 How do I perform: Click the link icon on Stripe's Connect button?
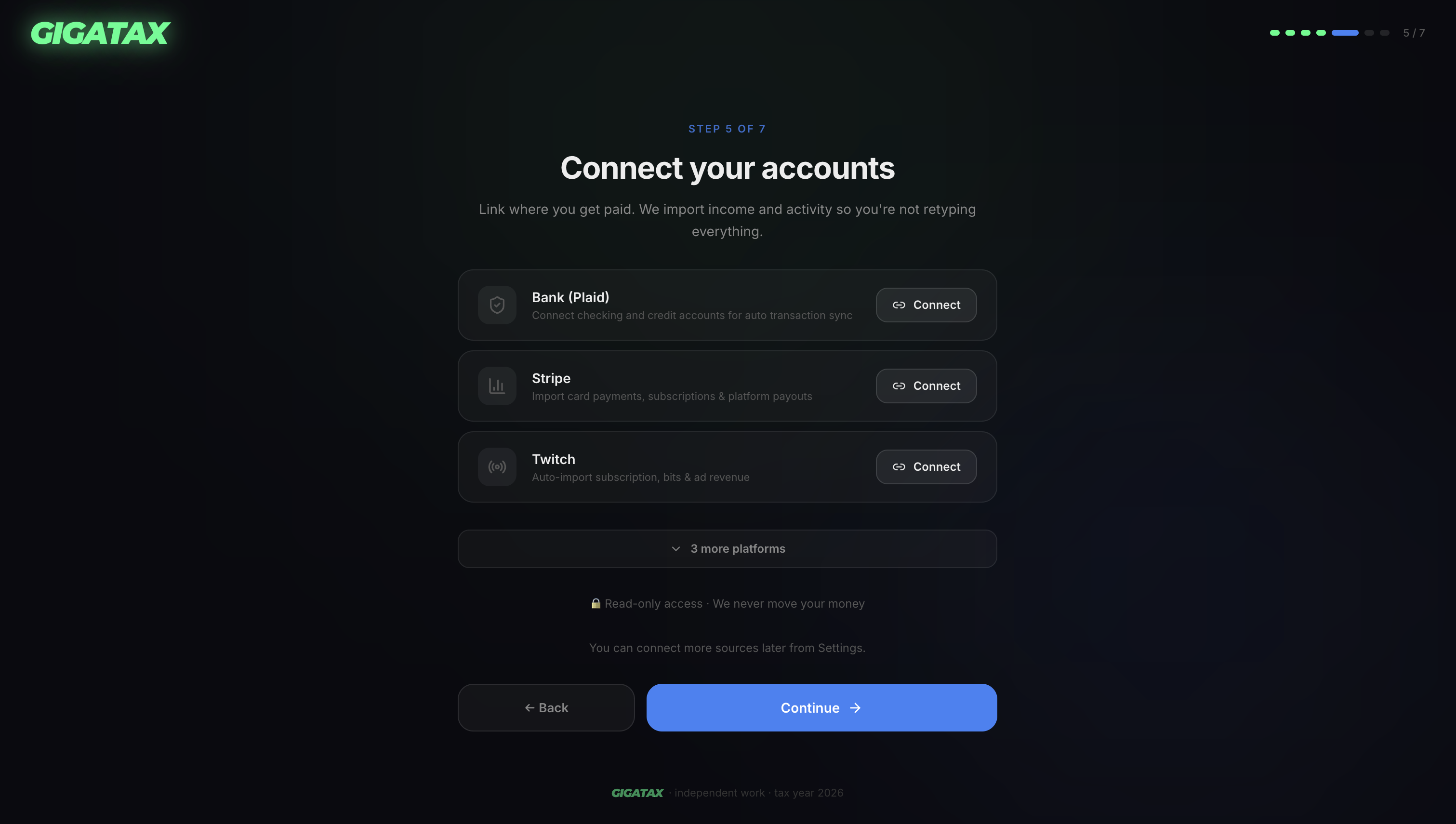899,386
